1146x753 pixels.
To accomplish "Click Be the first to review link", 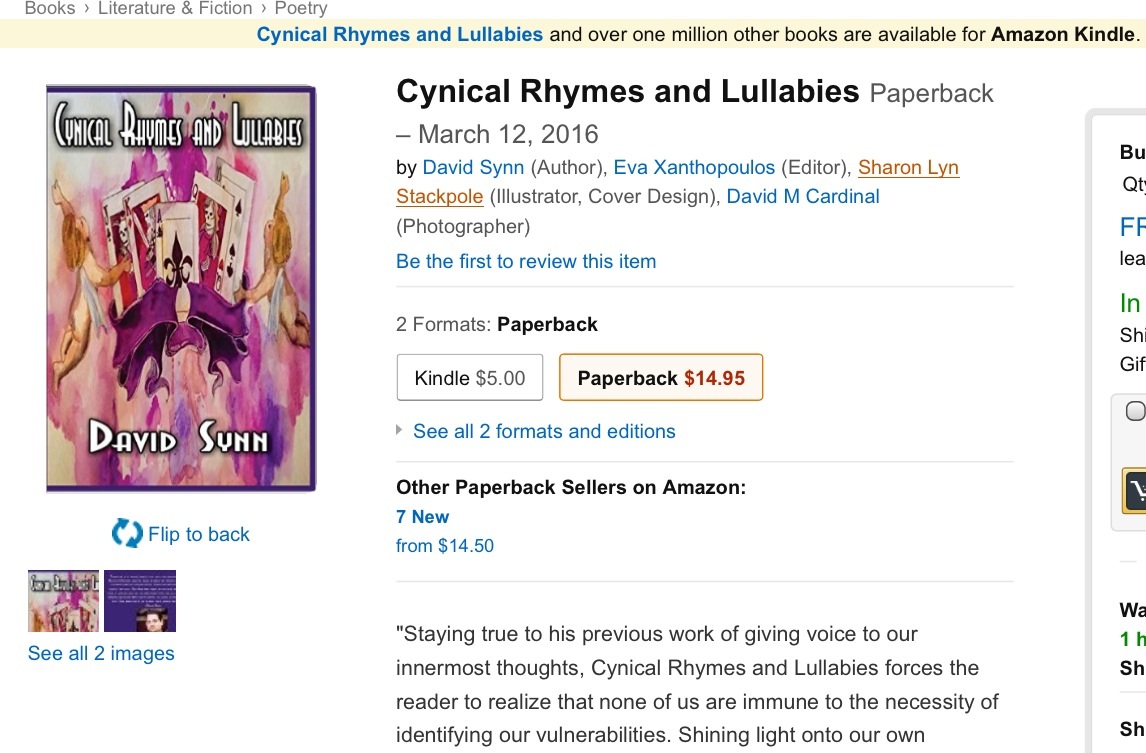I will click(x=526, y=261).
